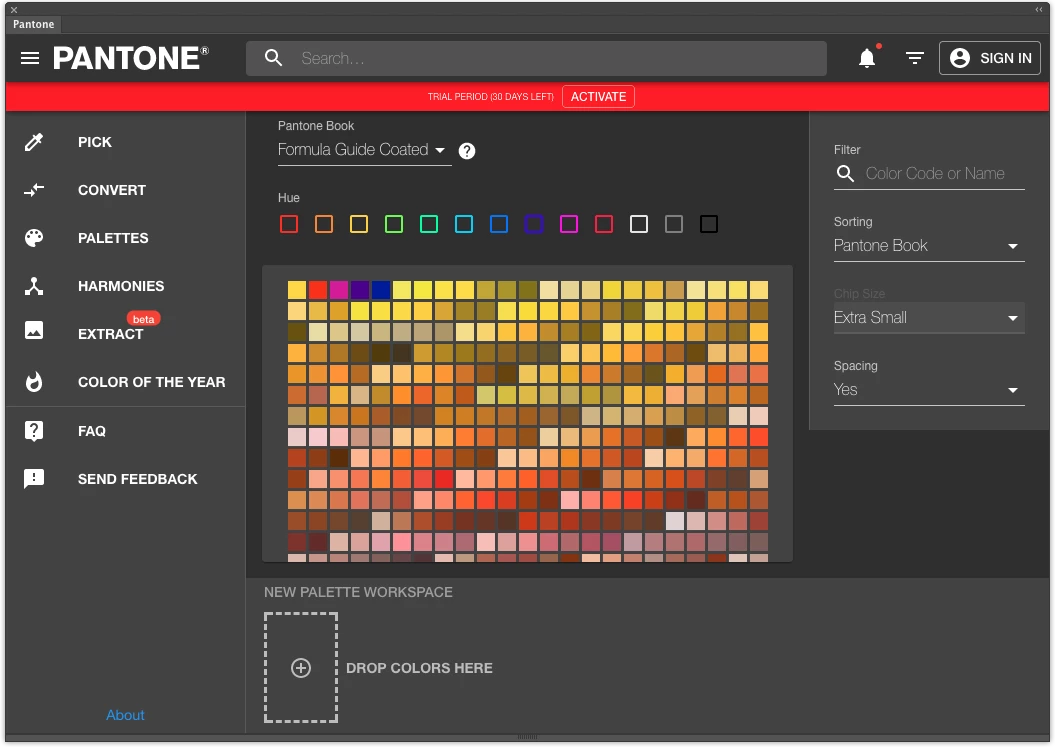Open notifications via the bell icon

(867, 59)
